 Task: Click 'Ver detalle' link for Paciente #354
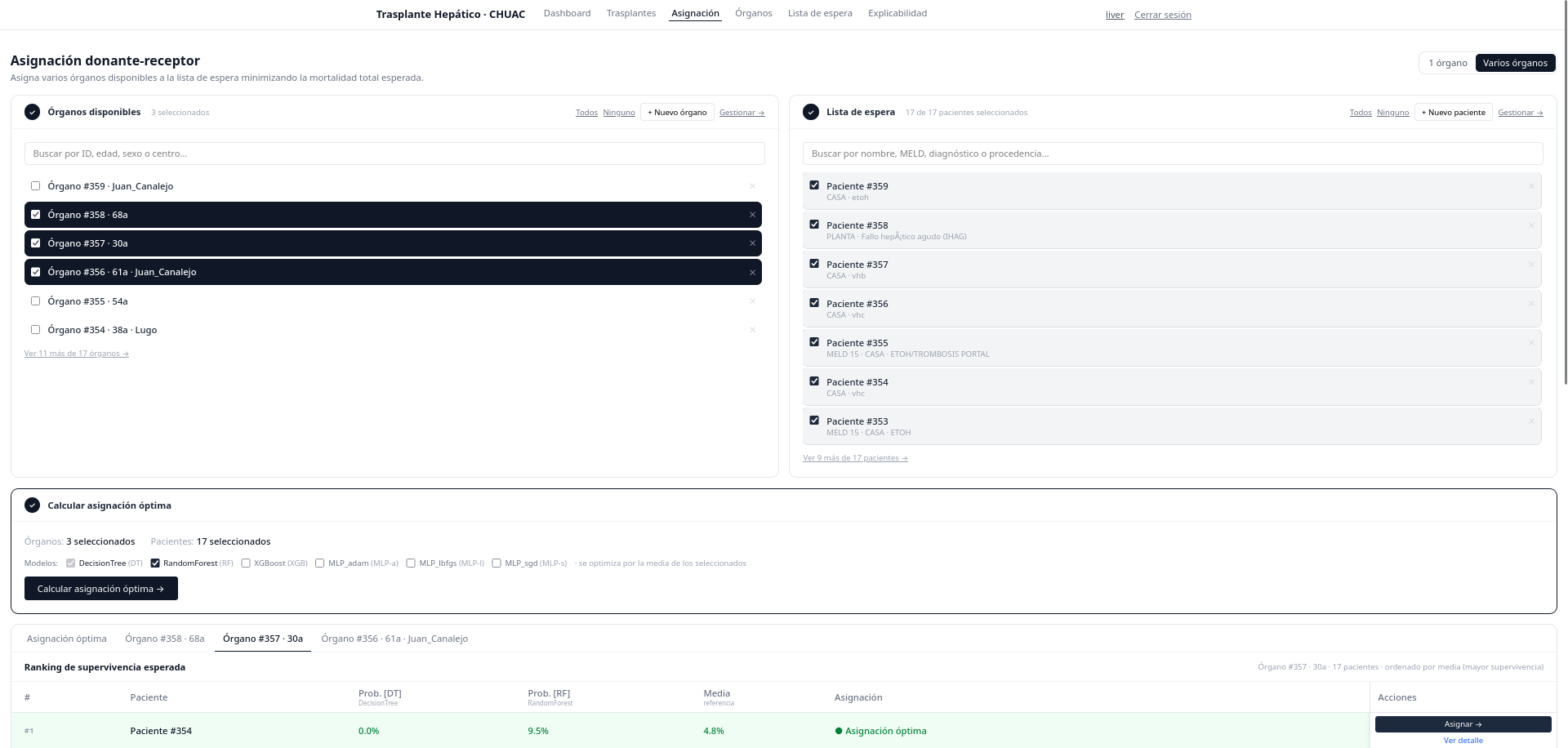point(1463,741)
